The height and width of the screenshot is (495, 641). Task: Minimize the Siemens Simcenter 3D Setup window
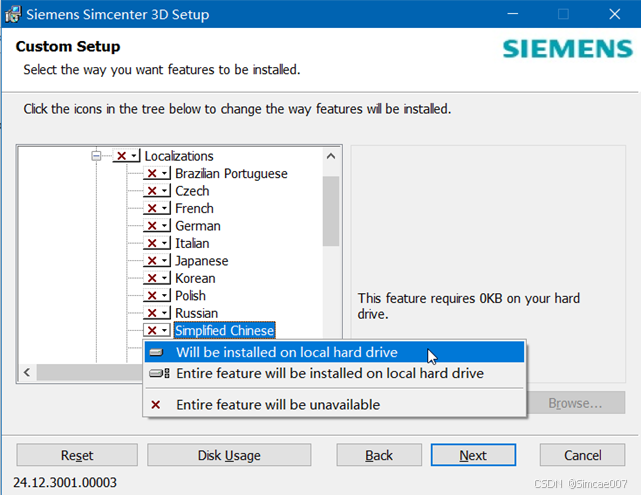coord(513,14)
